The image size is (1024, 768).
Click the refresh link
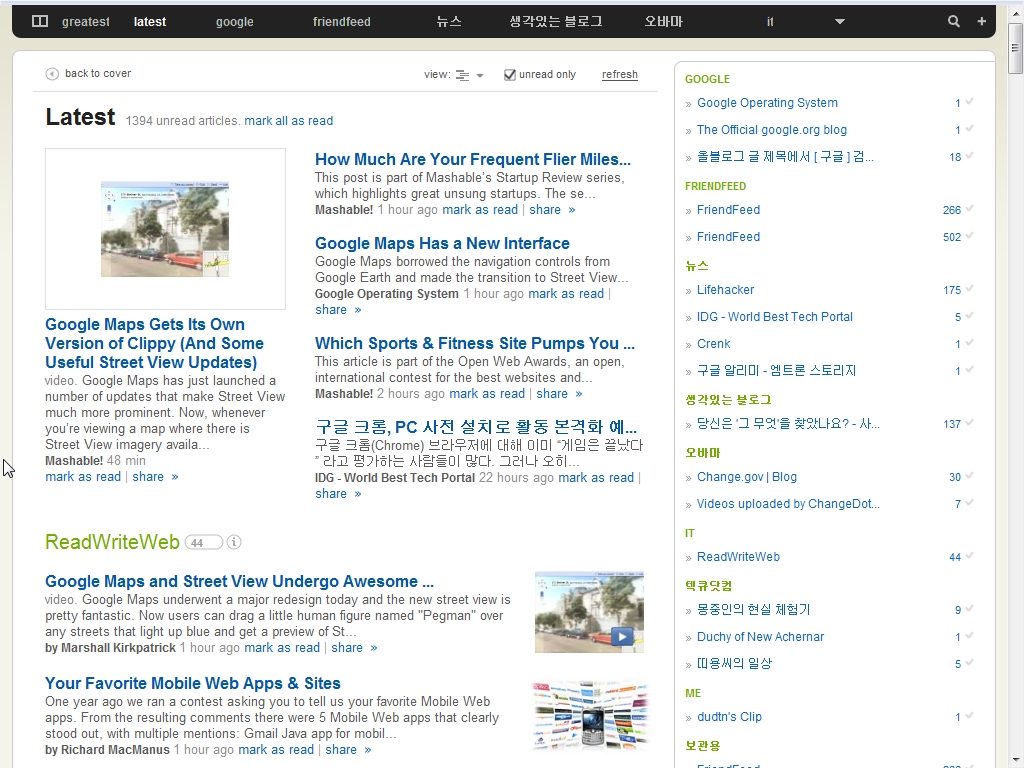pyautogui.click(x=620, y=74)
